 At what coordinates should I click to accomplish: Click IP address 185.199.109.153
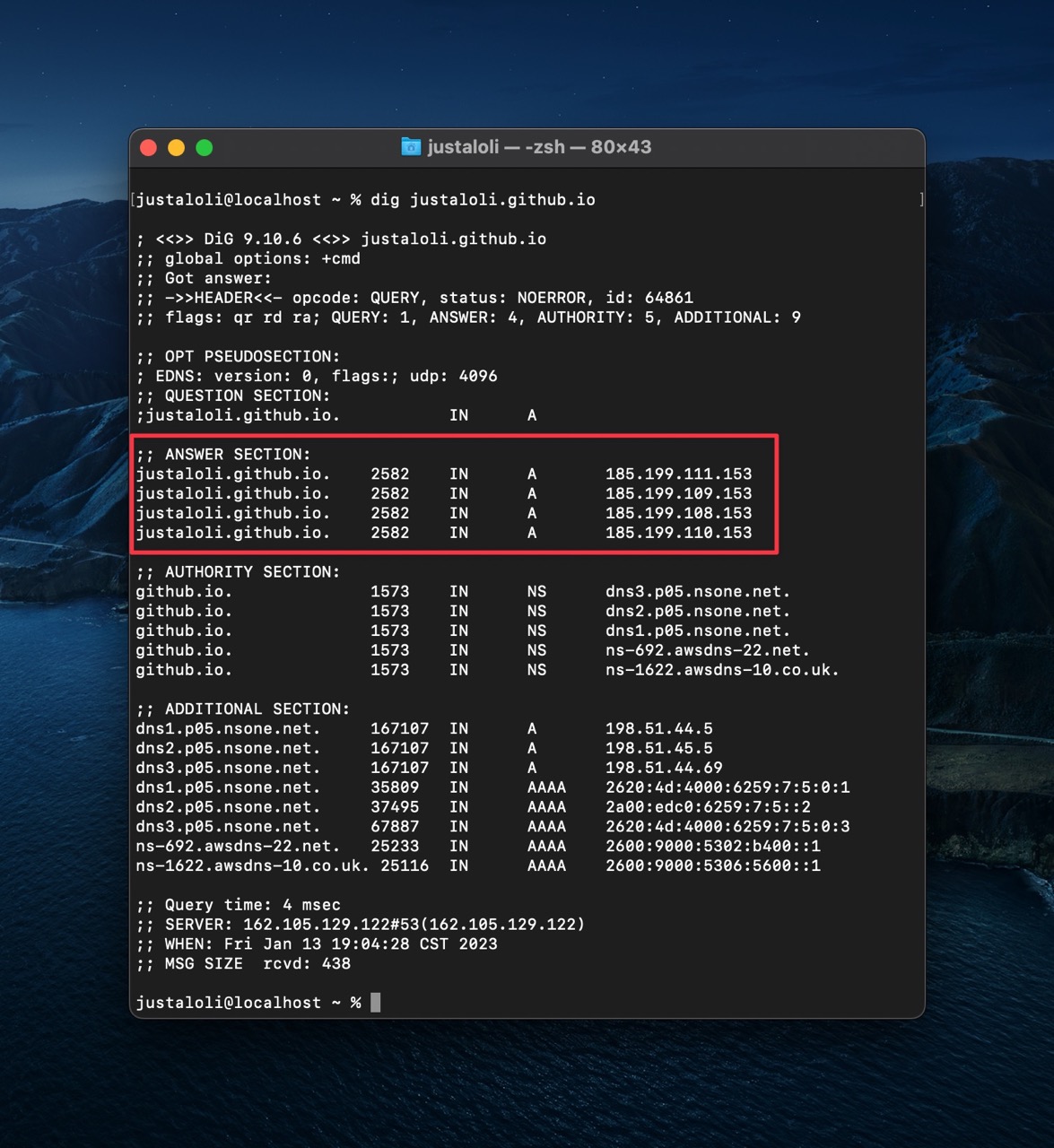(679, 494)
